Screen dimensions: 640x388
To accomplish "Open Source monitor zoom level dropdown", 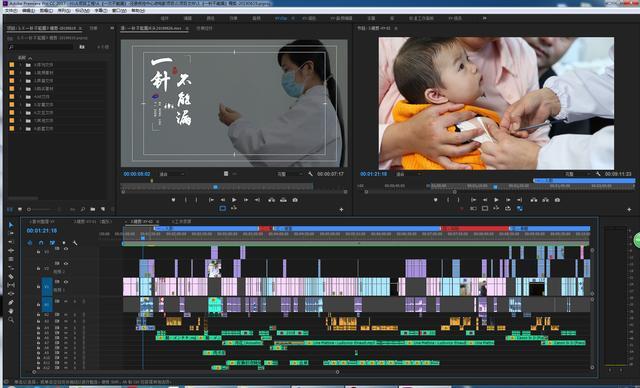I will pyautogui.click(x=171, y=174).
